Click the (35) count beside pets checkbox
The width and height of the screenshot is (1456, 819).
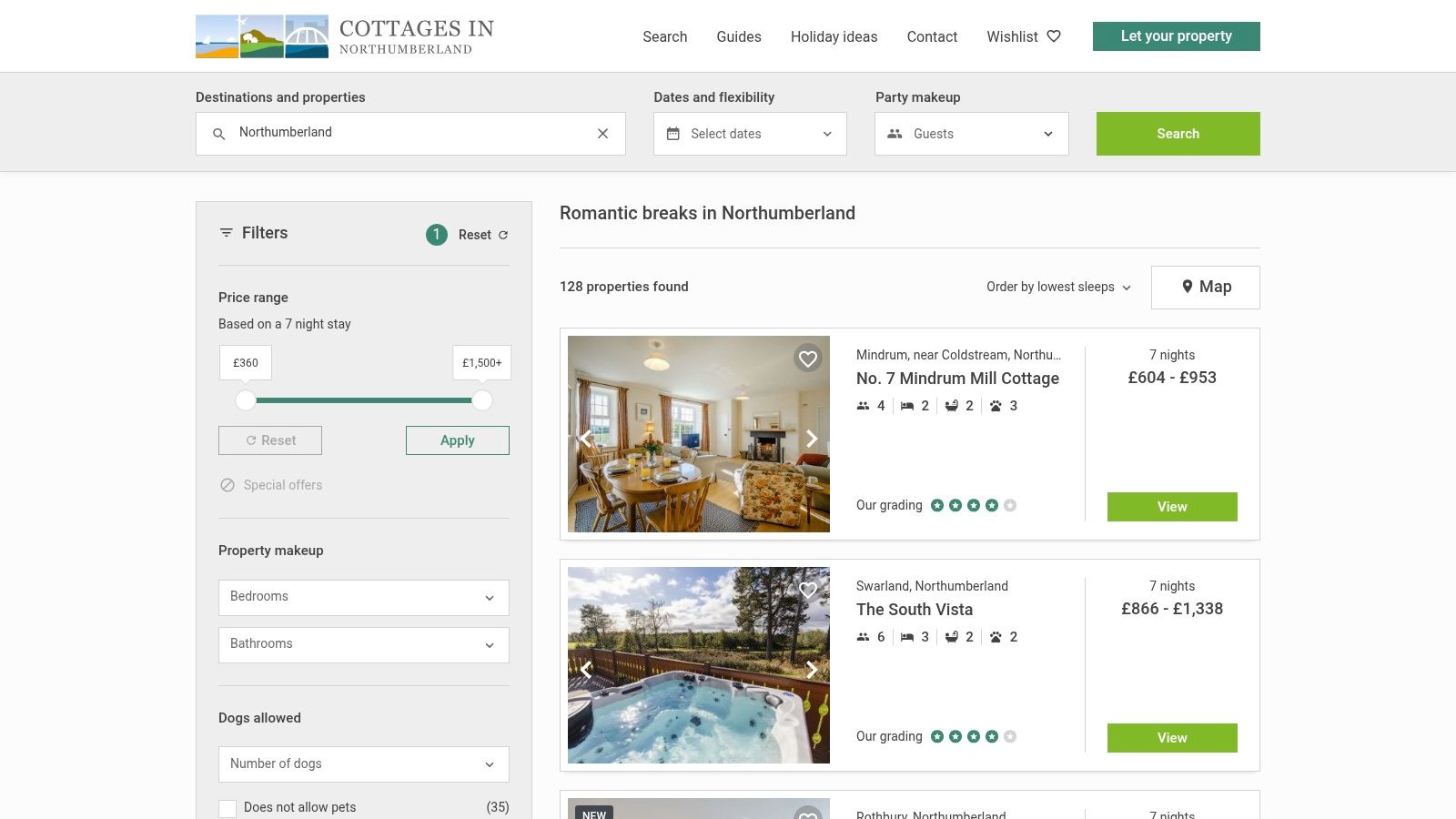point(498,807)
